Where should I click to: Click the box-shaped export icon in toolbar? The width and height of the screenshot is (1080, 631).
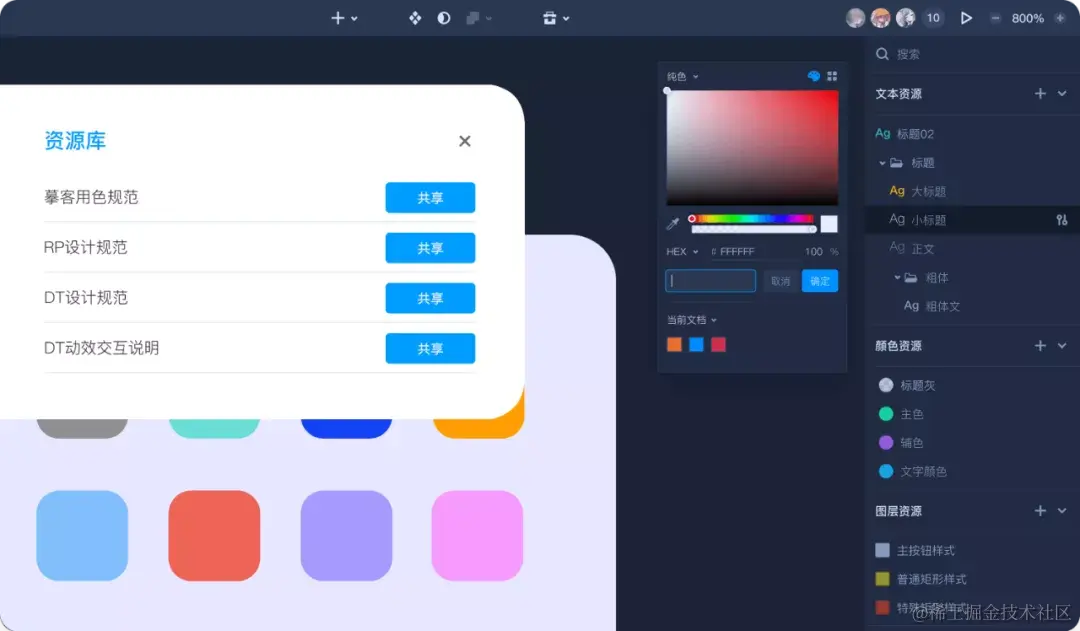point(549,19)
